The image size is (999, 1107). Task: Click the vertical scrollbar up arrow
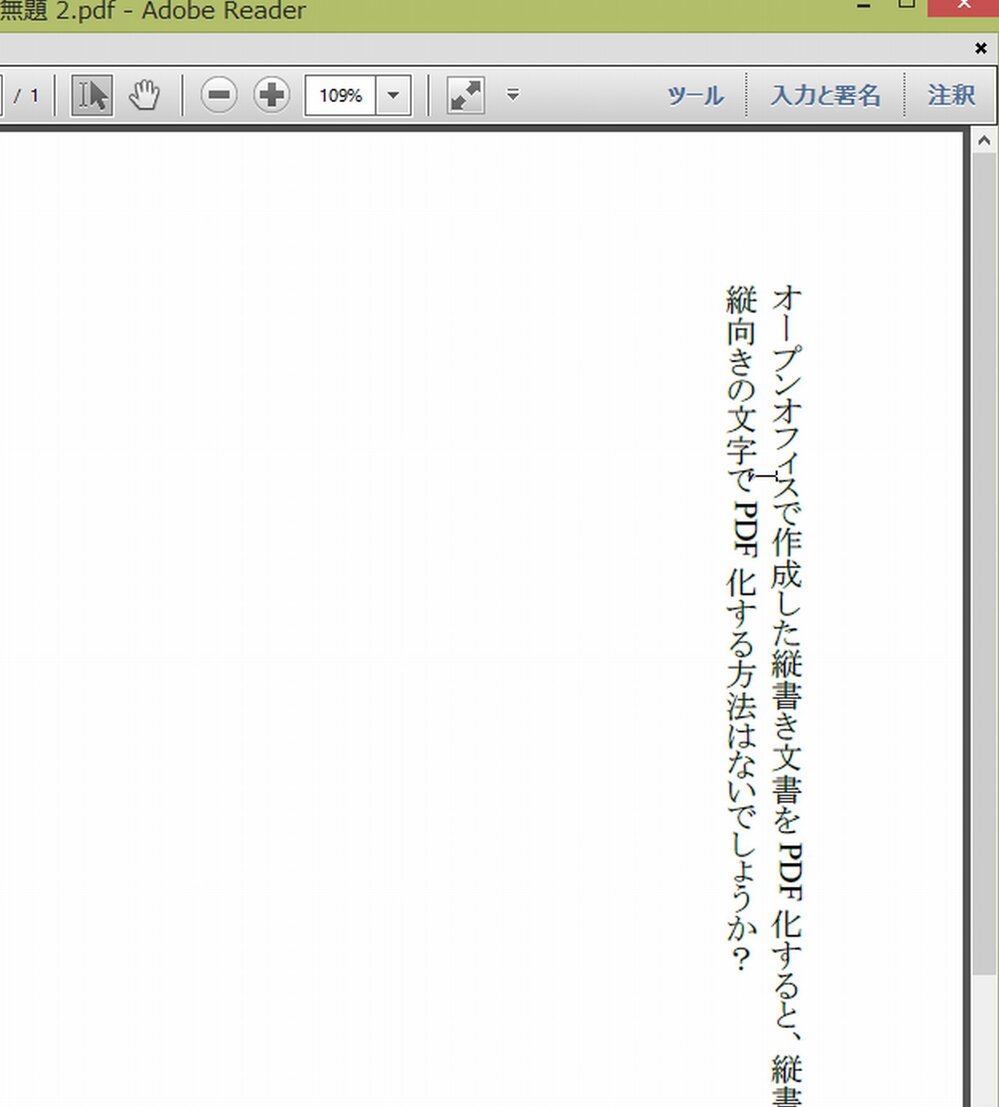[984, 140]
